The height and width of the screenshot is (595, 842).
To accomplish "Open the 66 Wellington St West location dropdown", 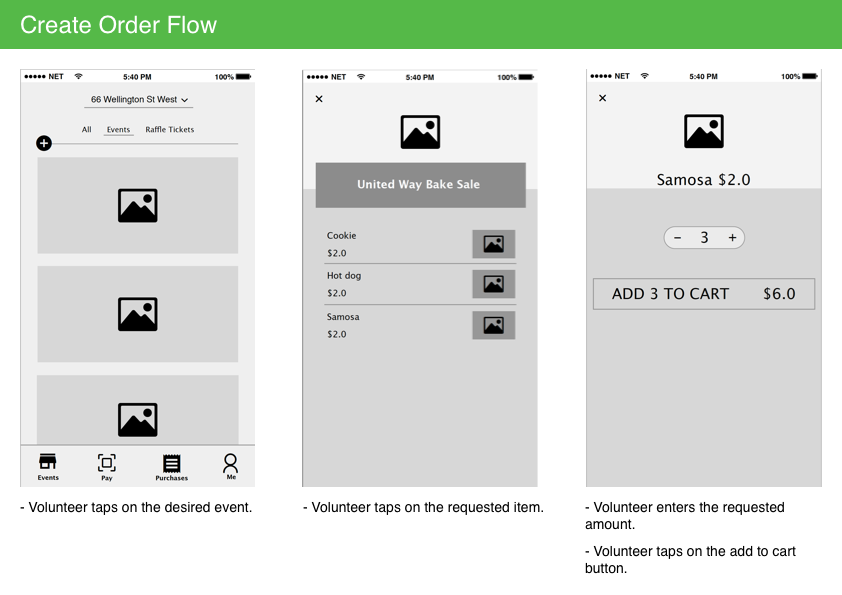I will pyautogui.click(x=137, y=100).
